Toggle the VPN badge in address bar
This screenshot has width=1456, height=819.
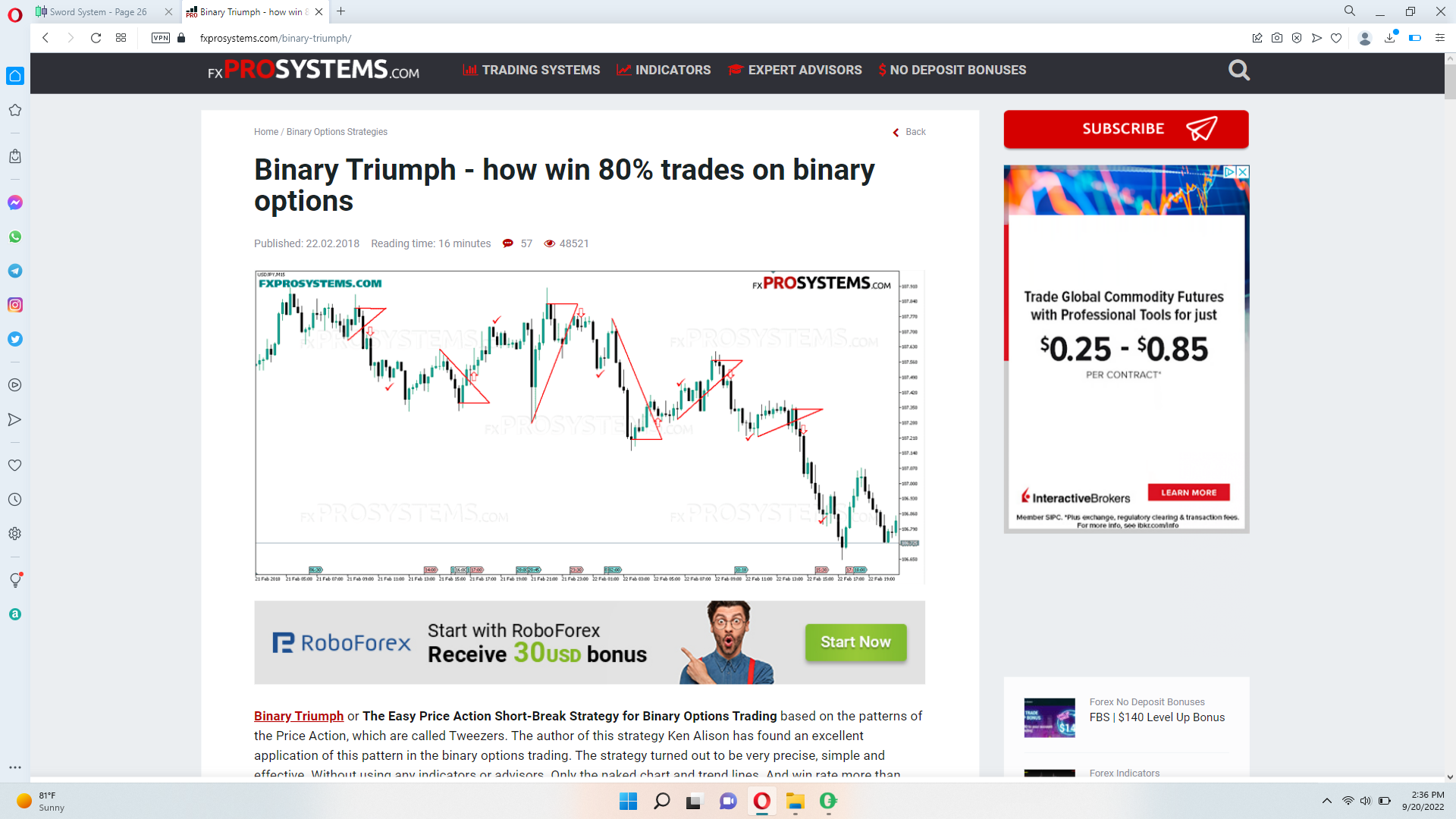[x=160, y=38]
